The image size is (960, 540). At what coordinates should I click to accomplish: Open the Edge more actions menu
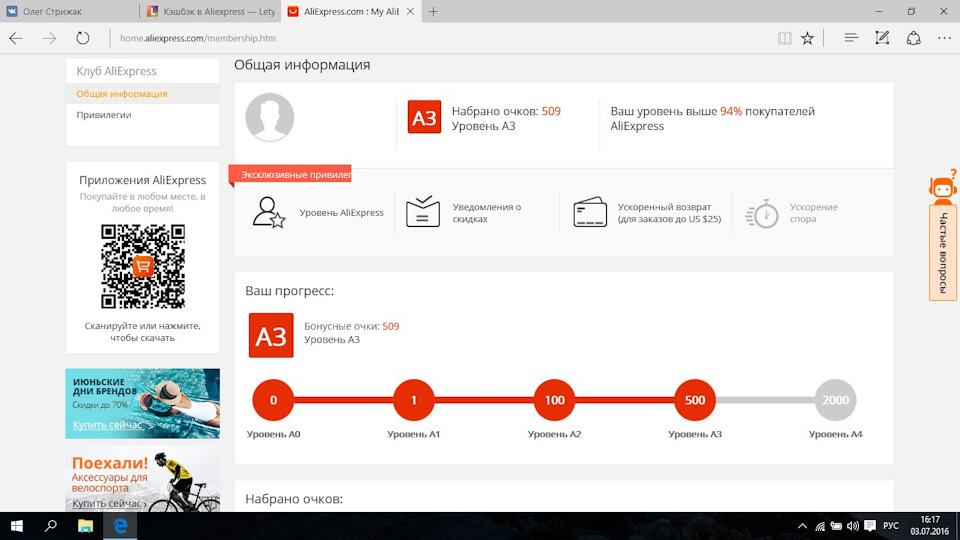(x=944, y=38)
